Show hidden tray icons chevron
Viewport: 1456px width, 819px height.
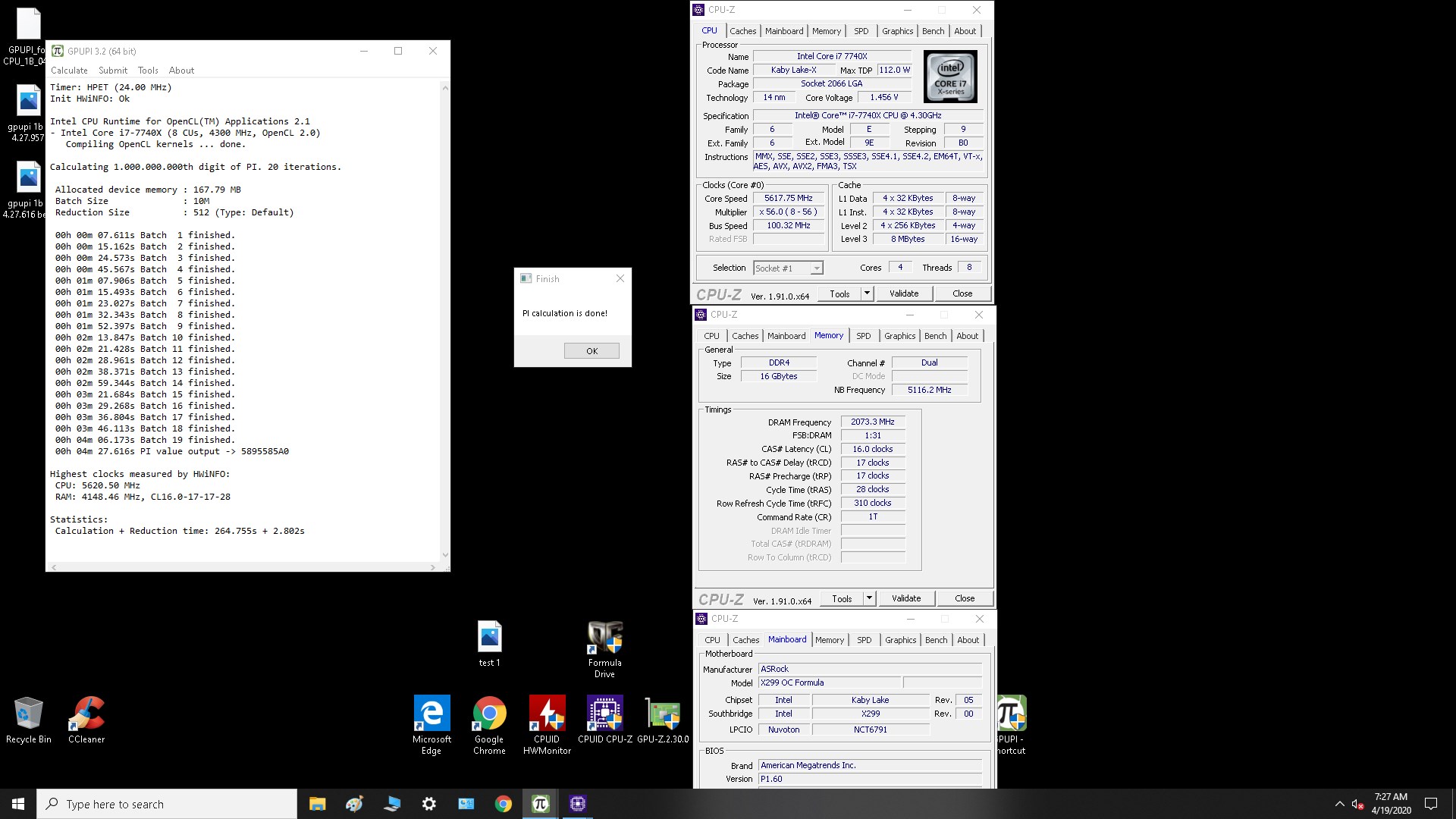click(1339, 804)
